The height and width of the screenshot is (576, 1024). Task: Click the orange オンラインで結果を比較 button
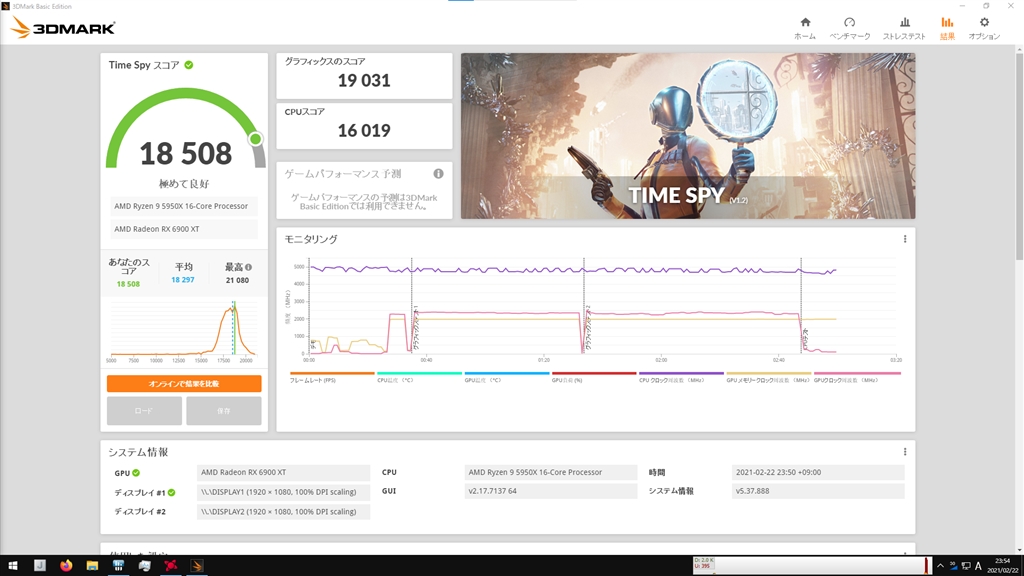[184, 384]
